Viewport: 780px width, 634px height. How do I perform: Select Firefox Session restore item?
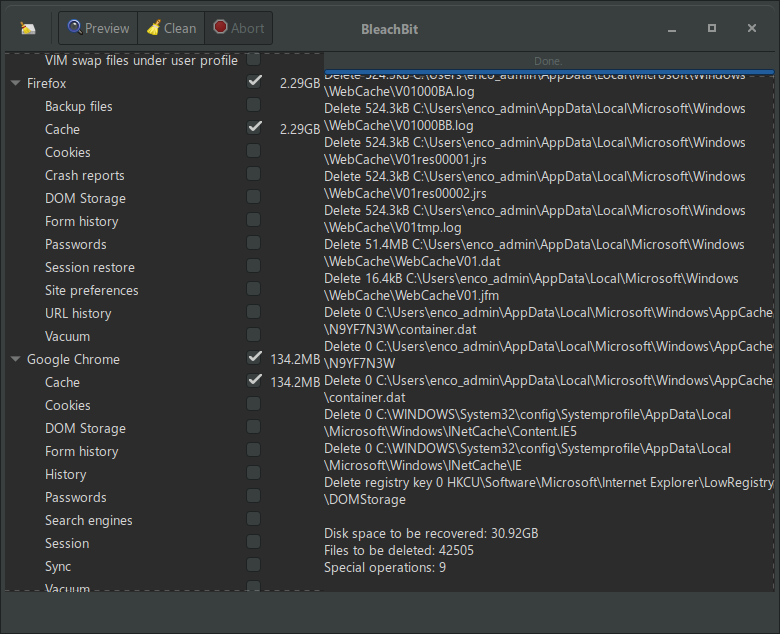89,267
